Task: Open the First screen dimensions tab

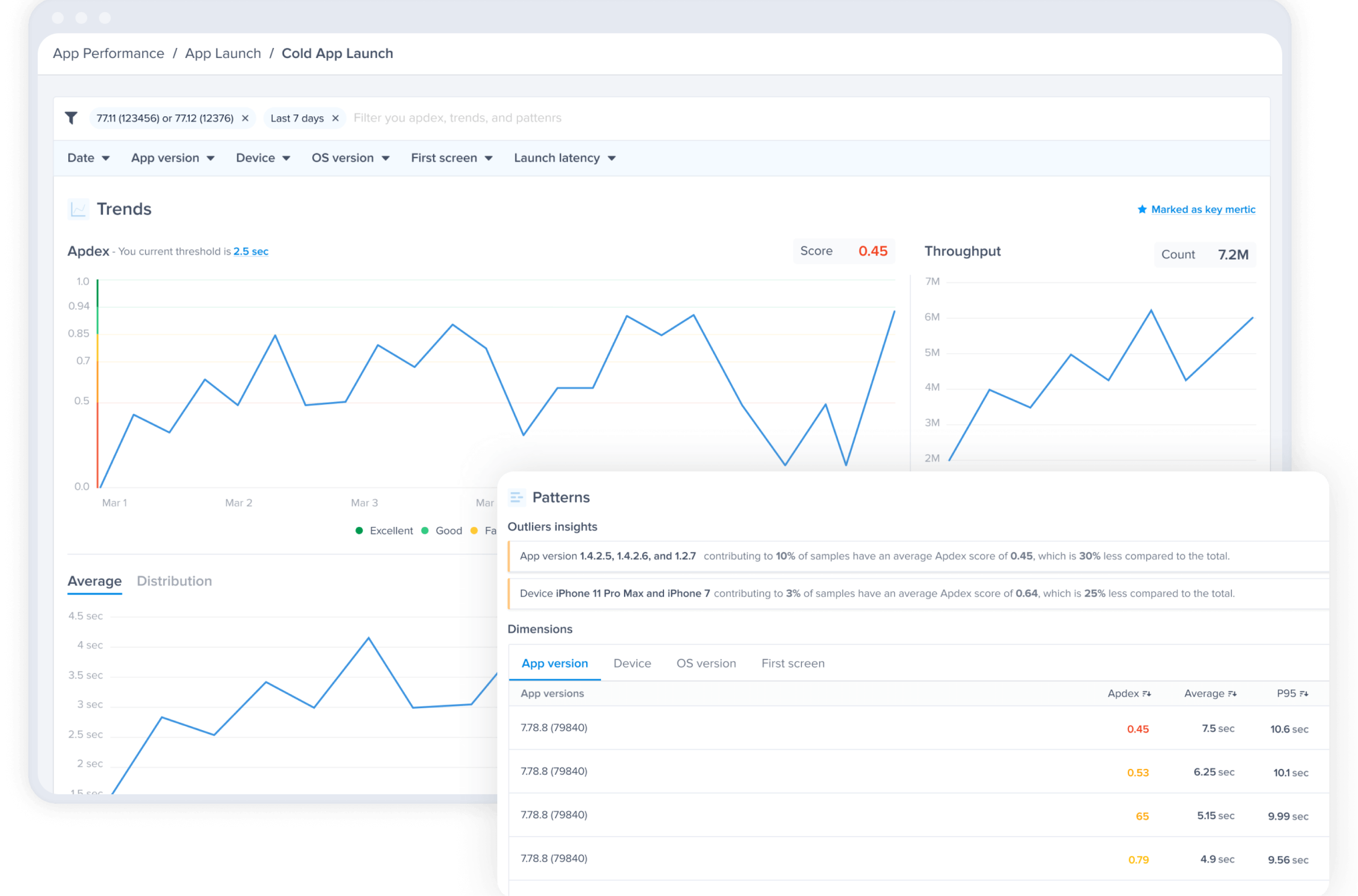Action: pos(793,663)
